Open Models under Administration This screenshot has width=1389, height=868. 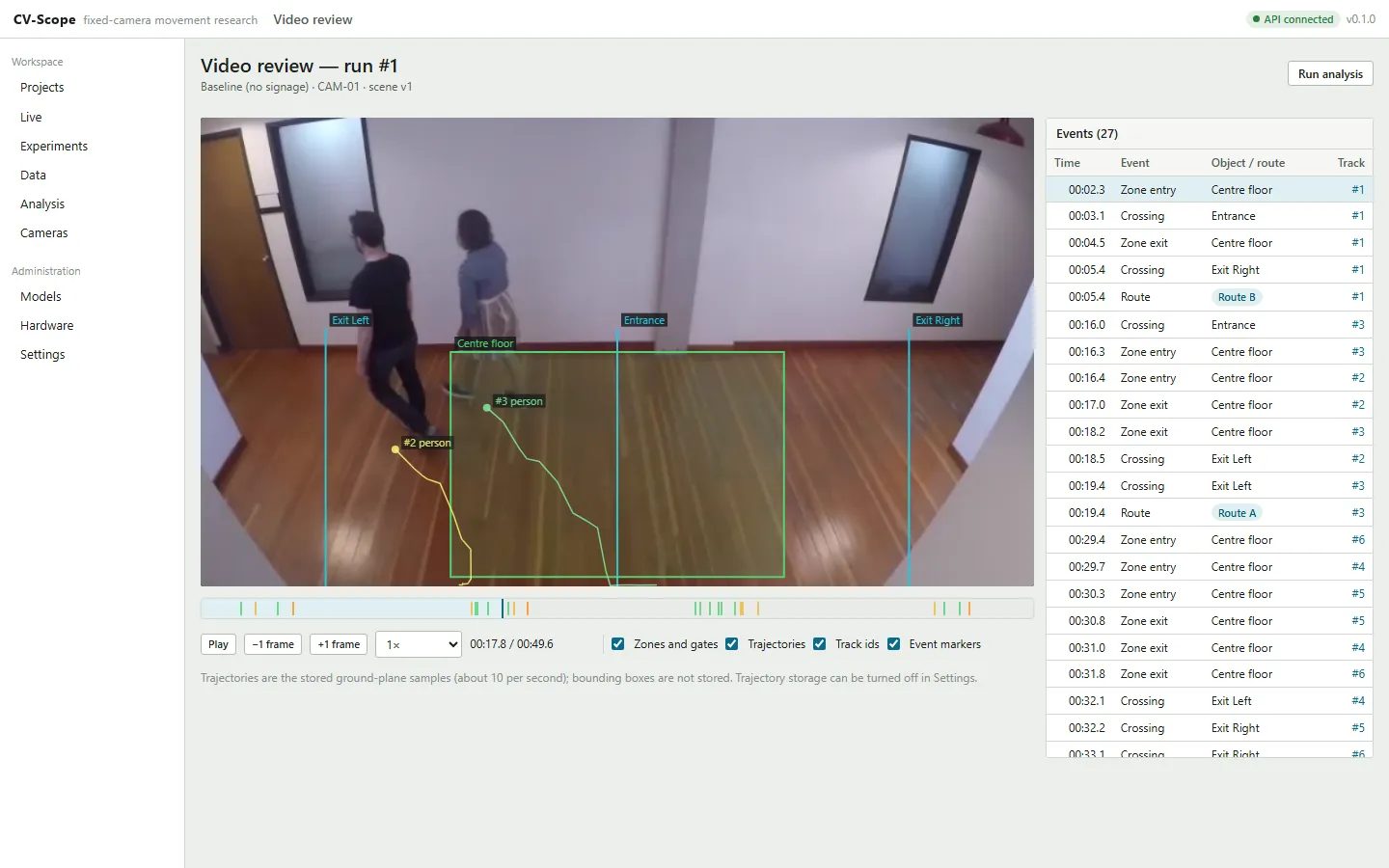(41, 297)
